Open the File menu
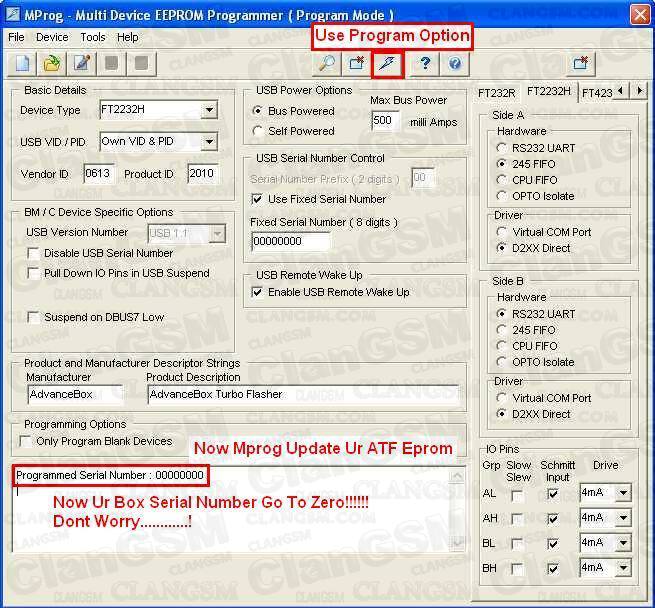The height and width of the screenshot is (608, 655). (16, 37)
